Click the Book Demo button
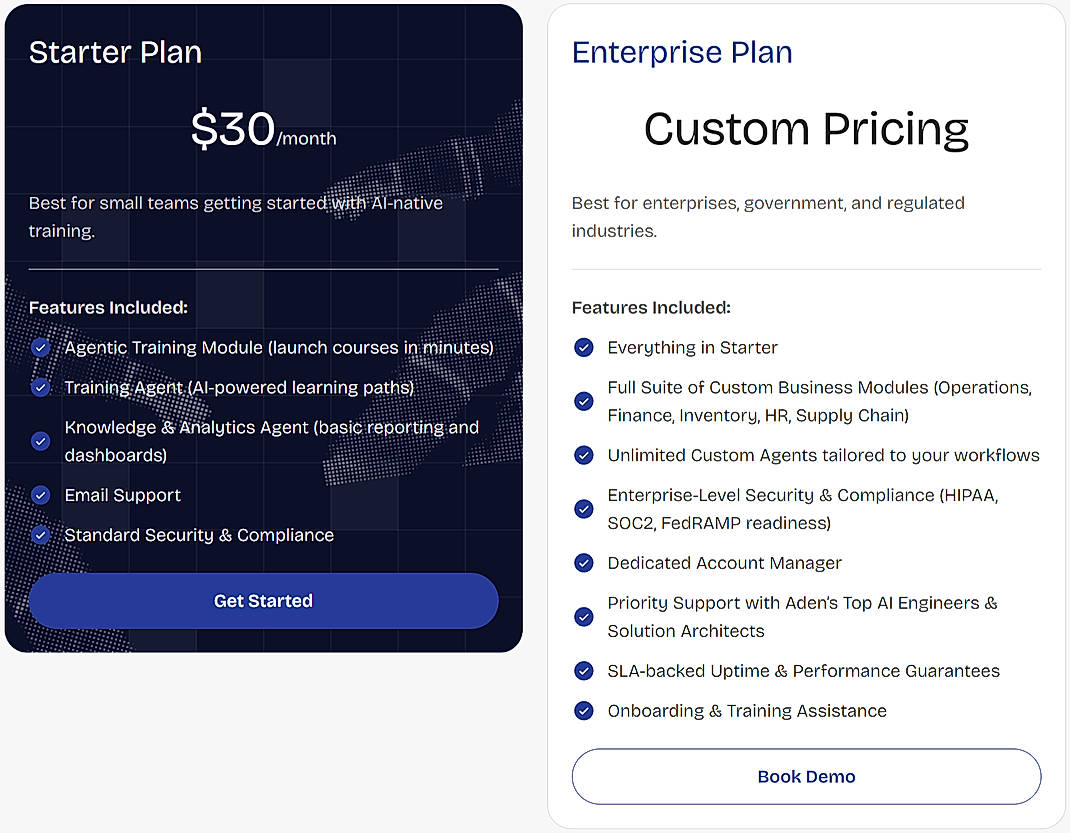The width and height of the screenshot is (1070, 833). coord(806,776)
